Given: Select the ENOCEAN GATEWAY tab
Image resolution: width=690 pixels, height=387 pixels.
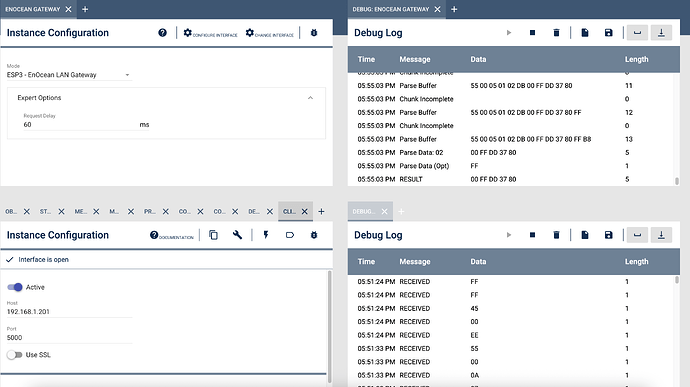Looking at the screenshot, I should tap(33, 9).
